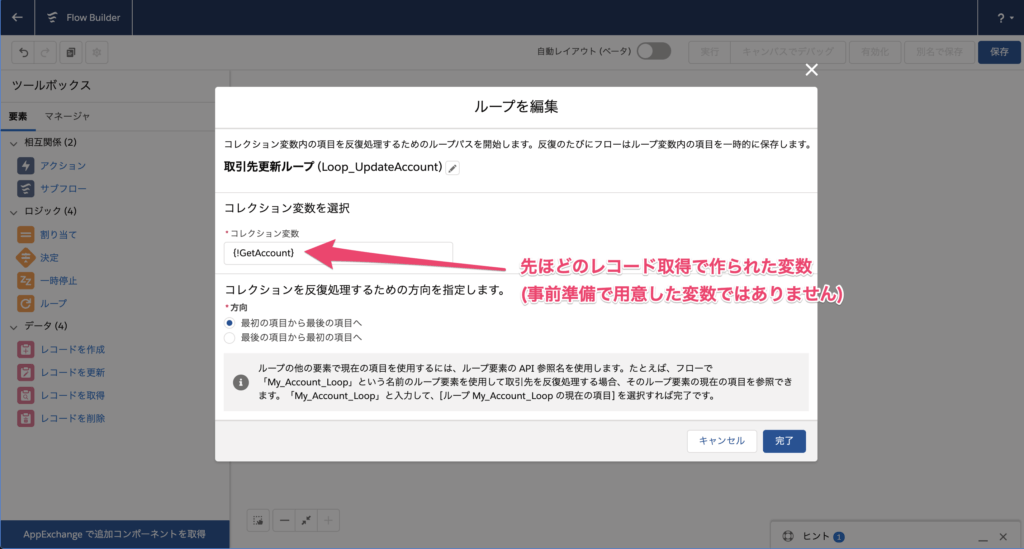1024x549 pixels.
Task: Click the アクション element label
Action: click(63, 166)
